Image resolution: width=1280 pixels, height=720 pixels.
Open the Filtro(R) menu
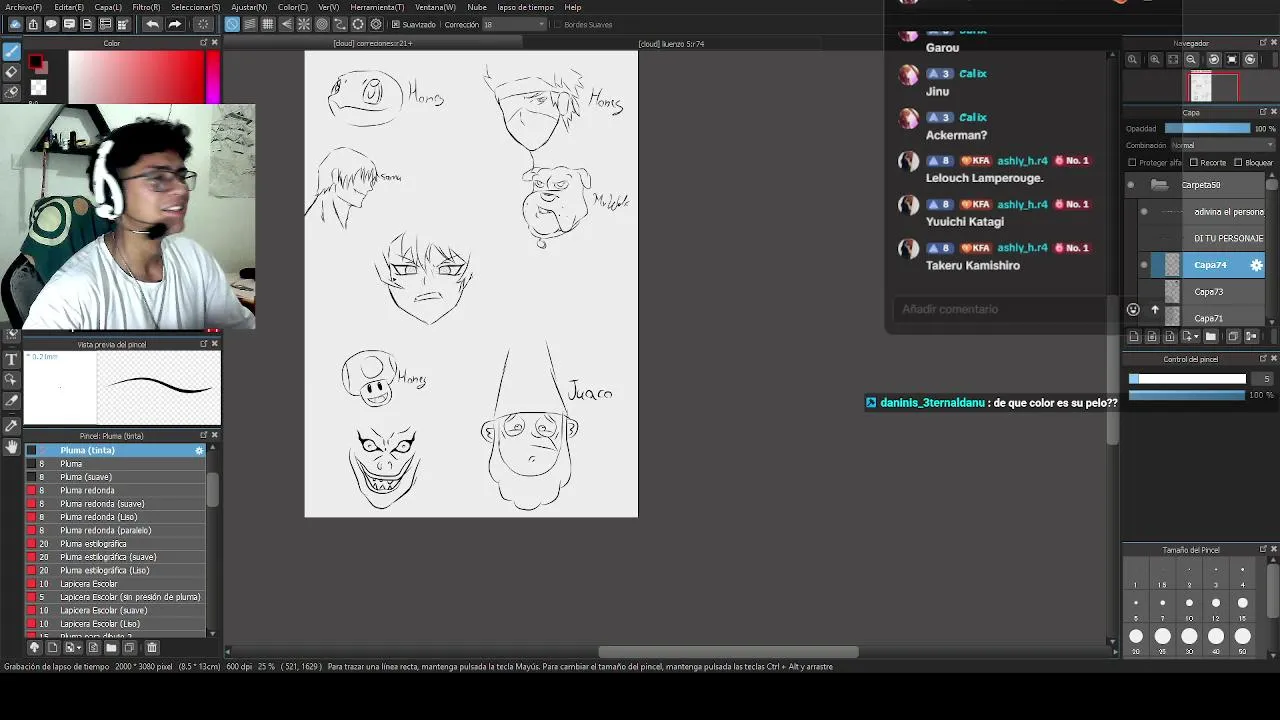[146, 7]
